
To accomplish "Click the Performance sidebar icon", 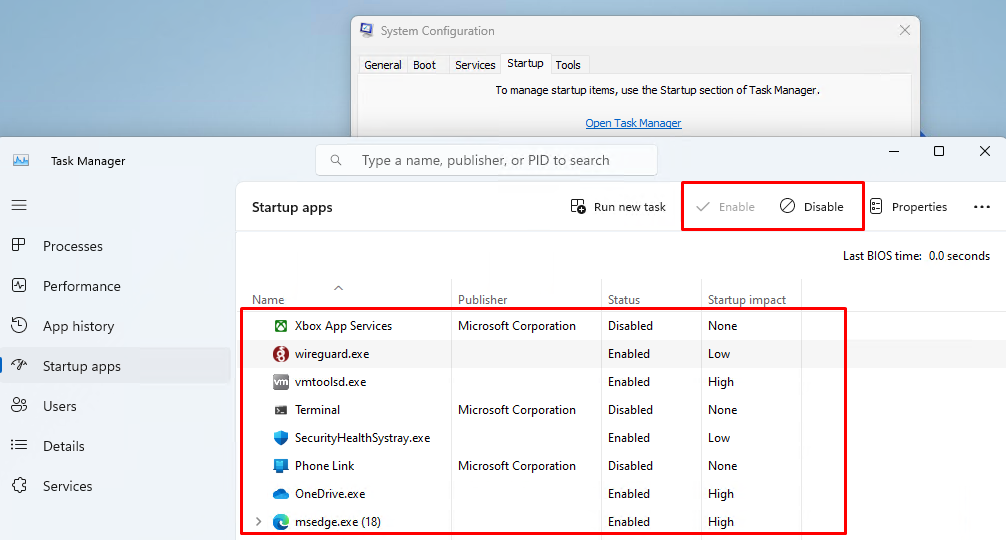I will [x=19, y=285].
